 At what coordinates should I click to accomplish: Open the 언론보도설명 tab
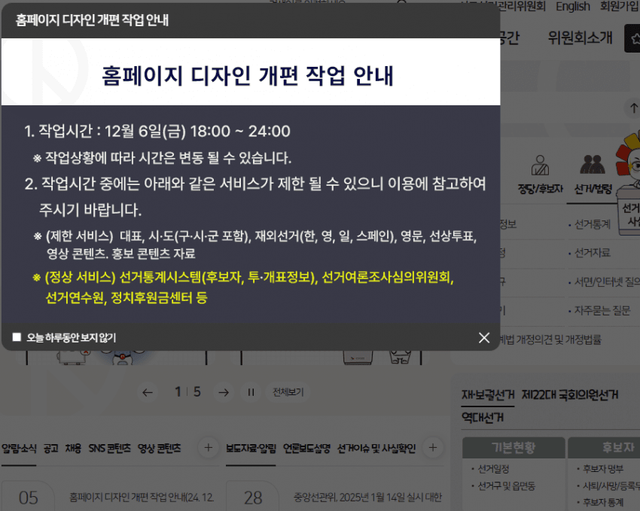tap(306, 448)
